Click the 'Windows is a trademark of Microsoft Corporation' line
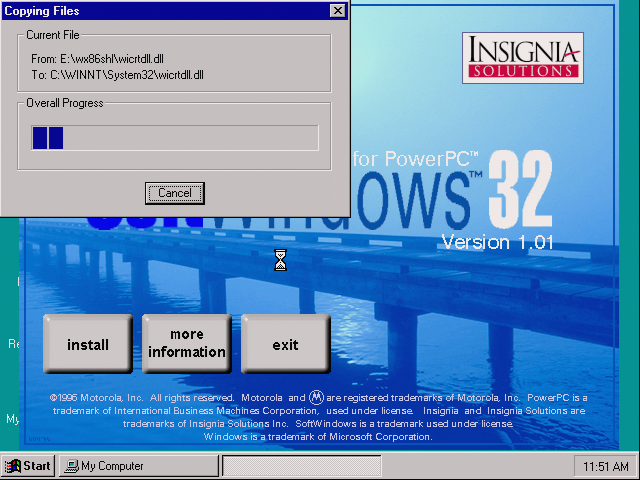The height and width of the screenshot is (480, 640). 318,437
